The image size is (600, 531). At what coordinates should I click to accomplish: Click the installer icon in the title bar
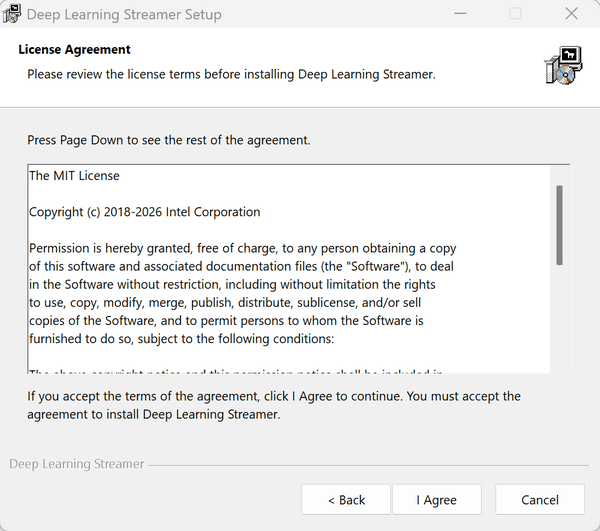[11, 14]
